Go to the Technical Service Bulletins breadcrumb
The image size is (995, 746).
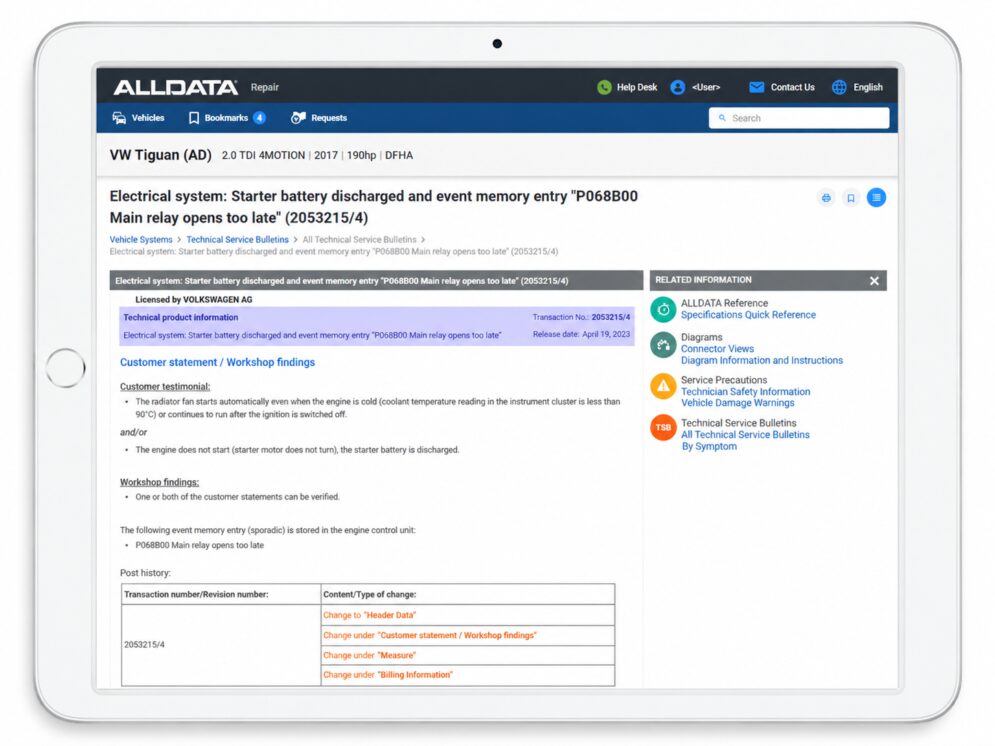[x=237, y=240]
